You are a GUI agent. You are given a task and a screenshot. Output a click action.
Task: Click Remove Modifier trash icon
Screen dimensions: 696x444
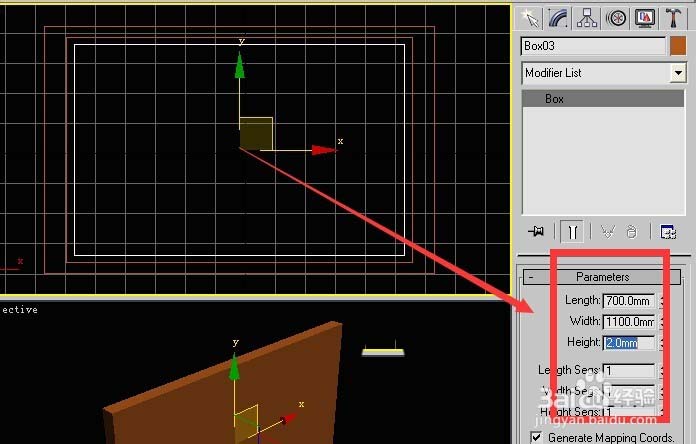[631, 231]
